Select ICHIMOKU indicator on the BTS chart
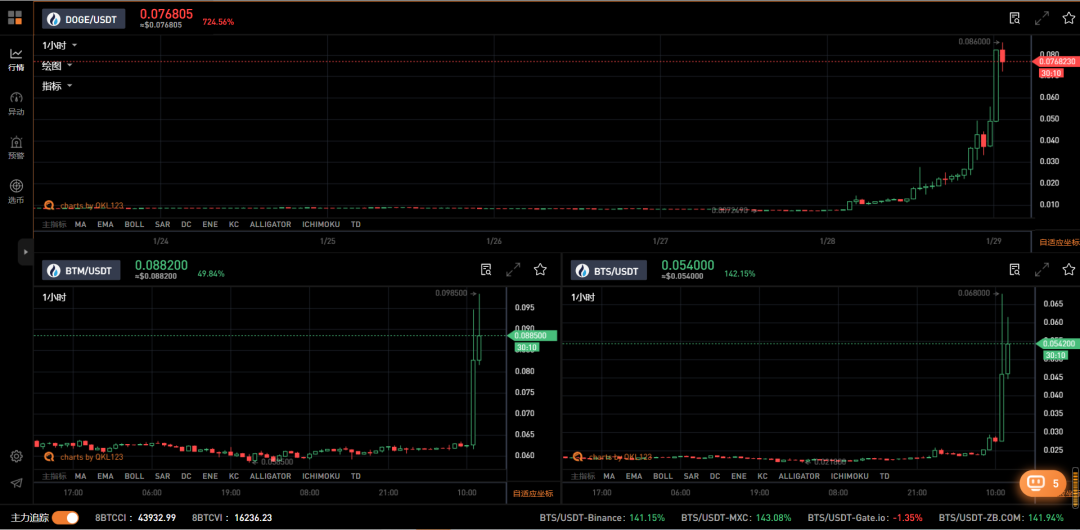This screenshot has width=1080, height=530. (850, 476)
